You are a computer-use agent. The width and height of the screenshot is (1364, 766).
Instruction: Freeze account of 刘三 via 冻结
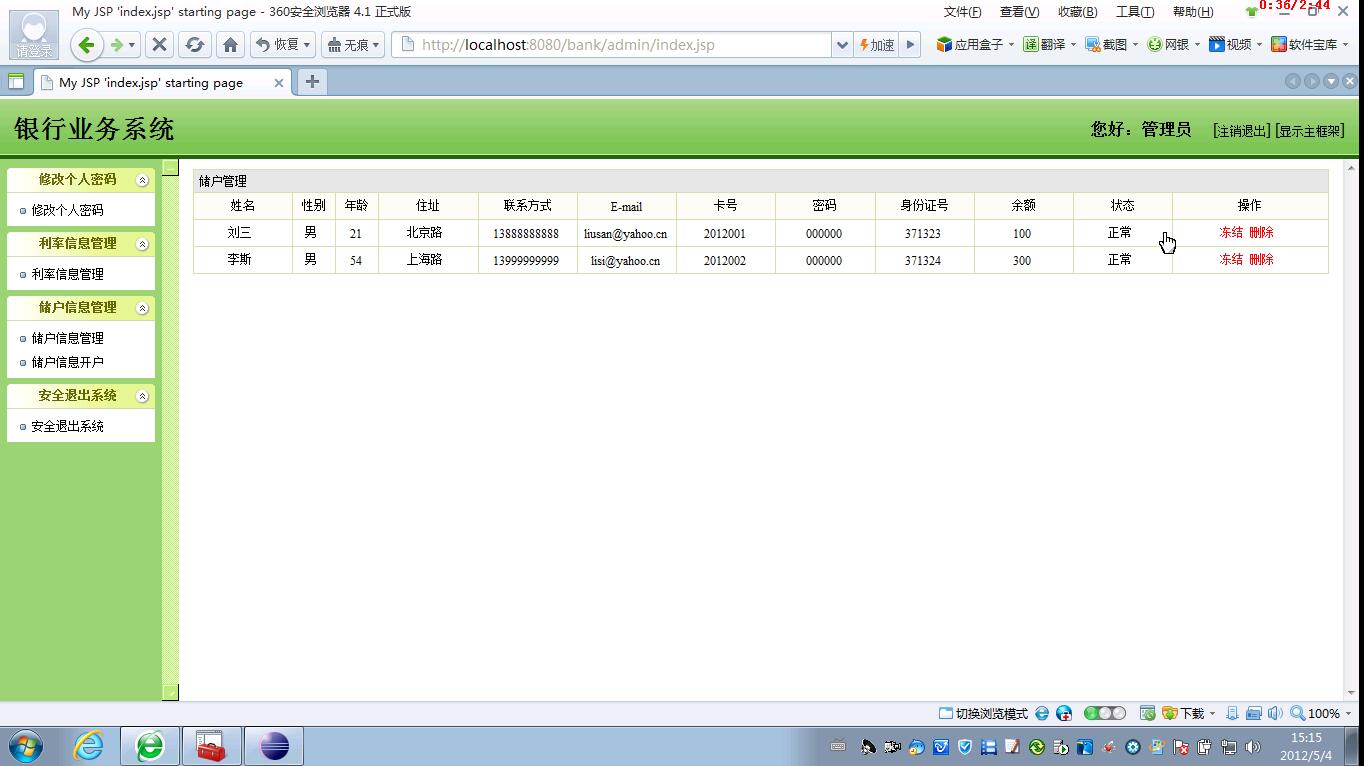[1231, 232]
